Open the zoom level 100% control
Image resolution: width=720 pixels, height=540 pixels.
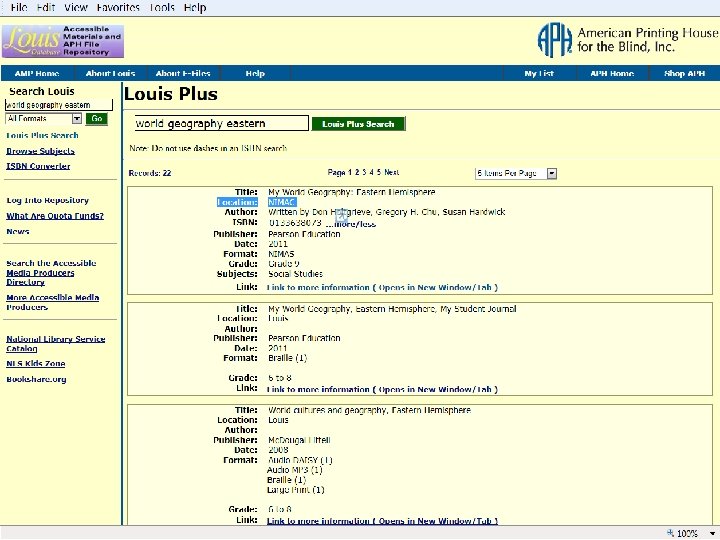click(683, 533)
